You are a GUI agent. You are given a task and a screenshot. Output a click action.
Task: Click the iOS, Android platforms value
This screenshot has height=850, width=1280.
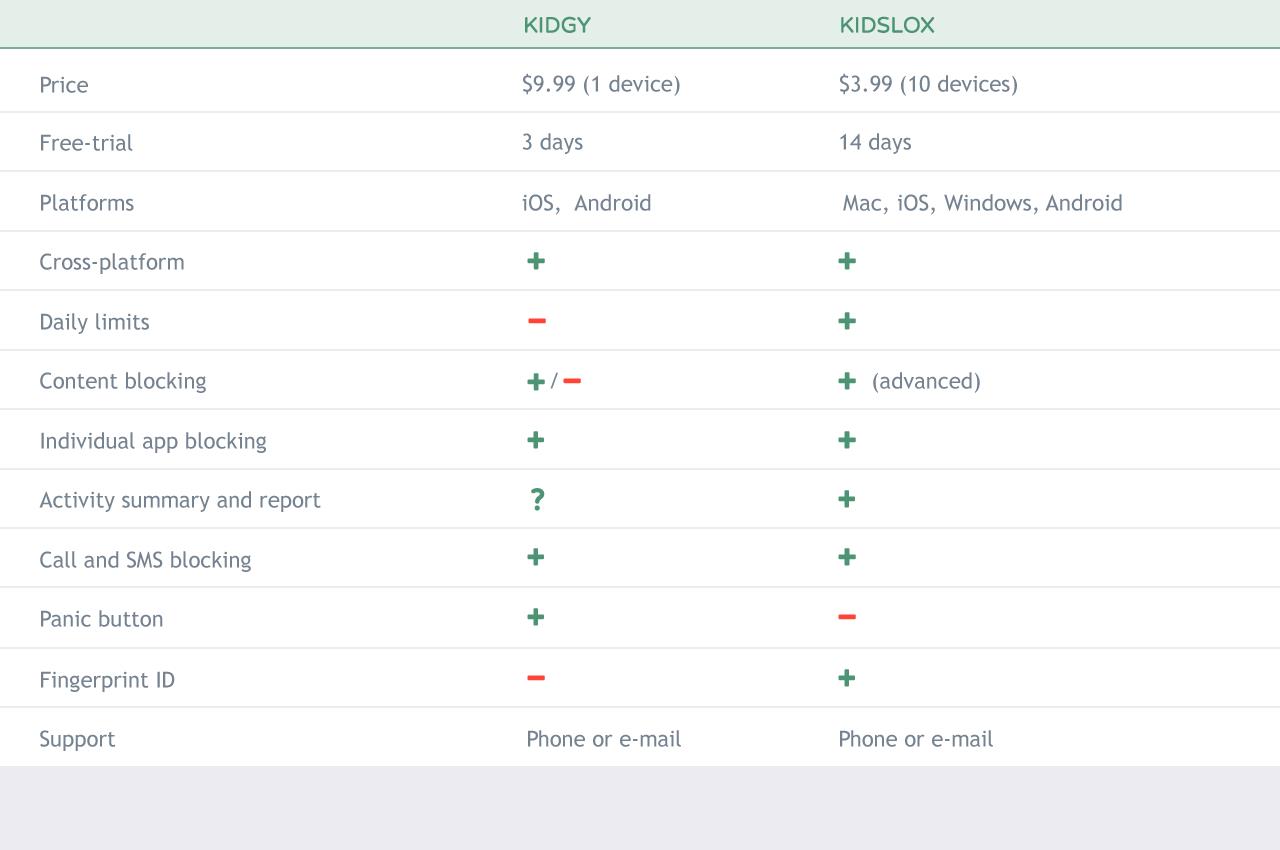point(587,203)
